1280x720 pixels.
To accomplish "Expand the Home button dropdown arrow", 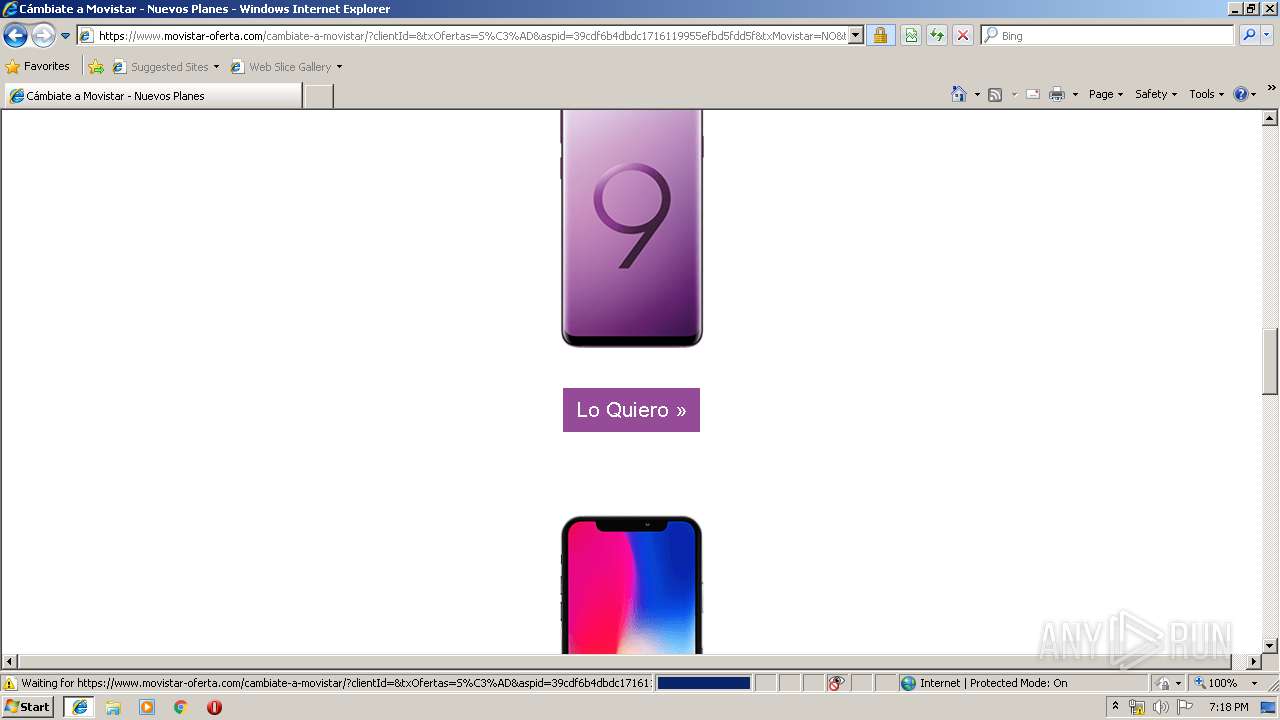I will coord(977,94).
